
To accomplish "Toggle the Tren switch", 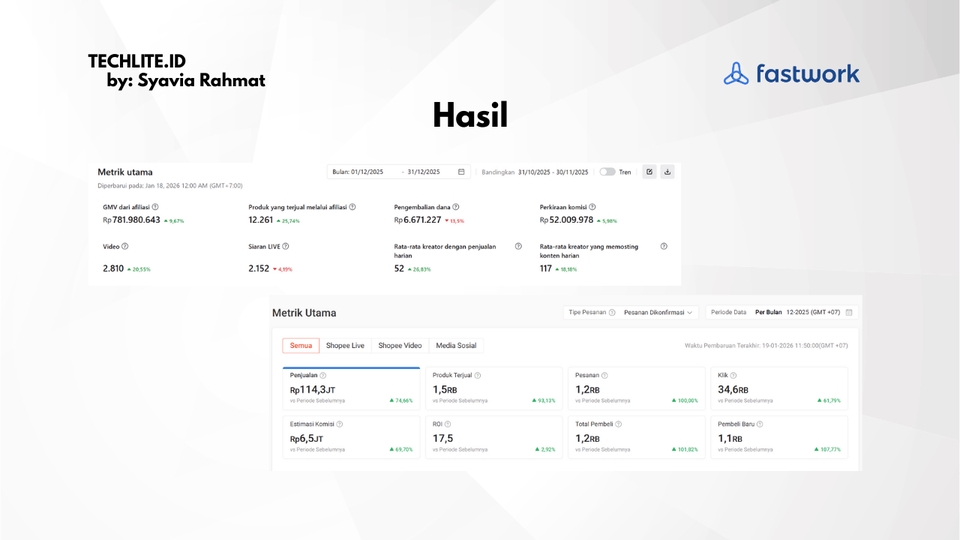I will [607, 172].
